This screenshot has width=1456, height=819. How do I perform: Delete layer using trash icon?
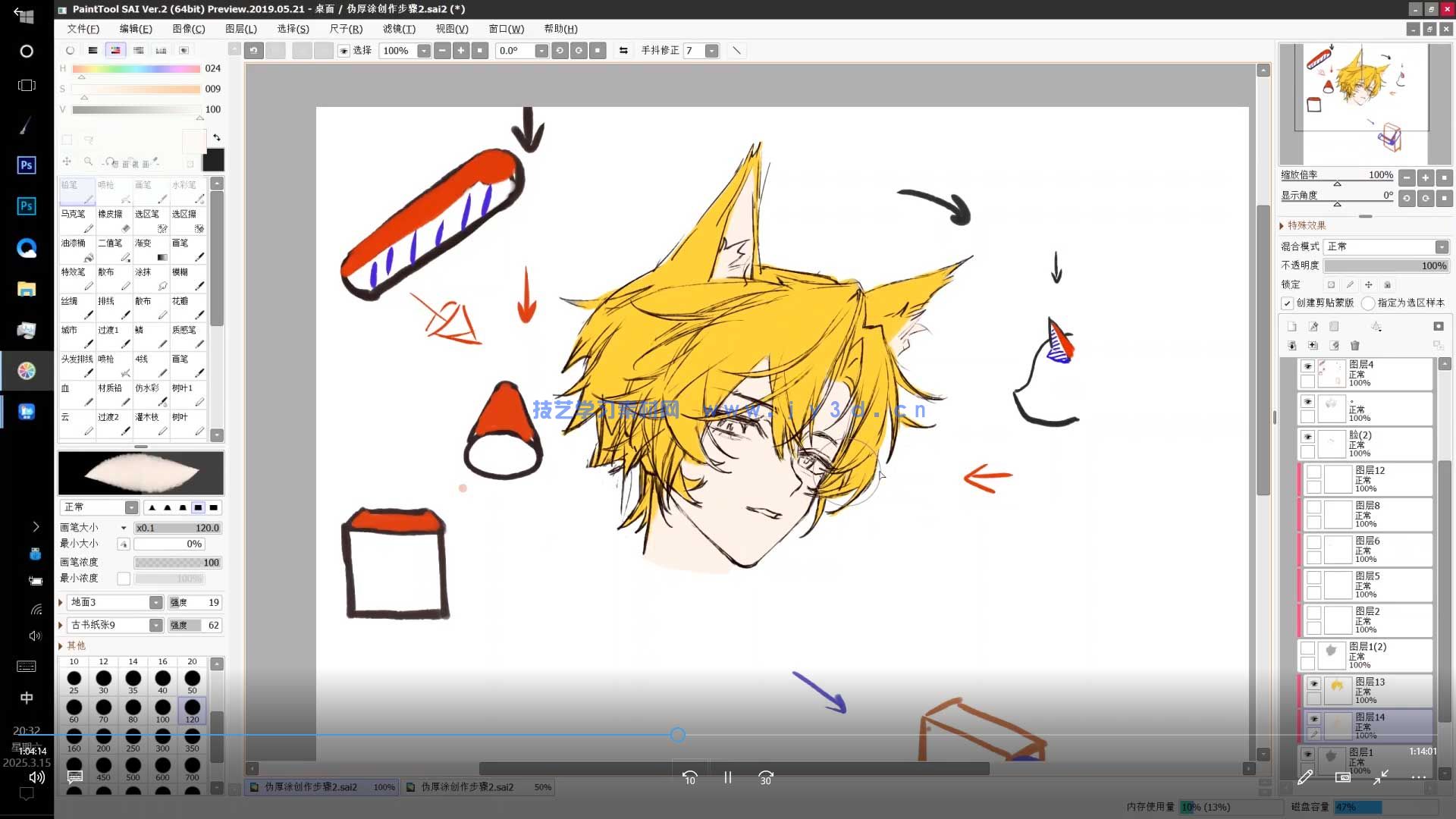point(1354,345)
